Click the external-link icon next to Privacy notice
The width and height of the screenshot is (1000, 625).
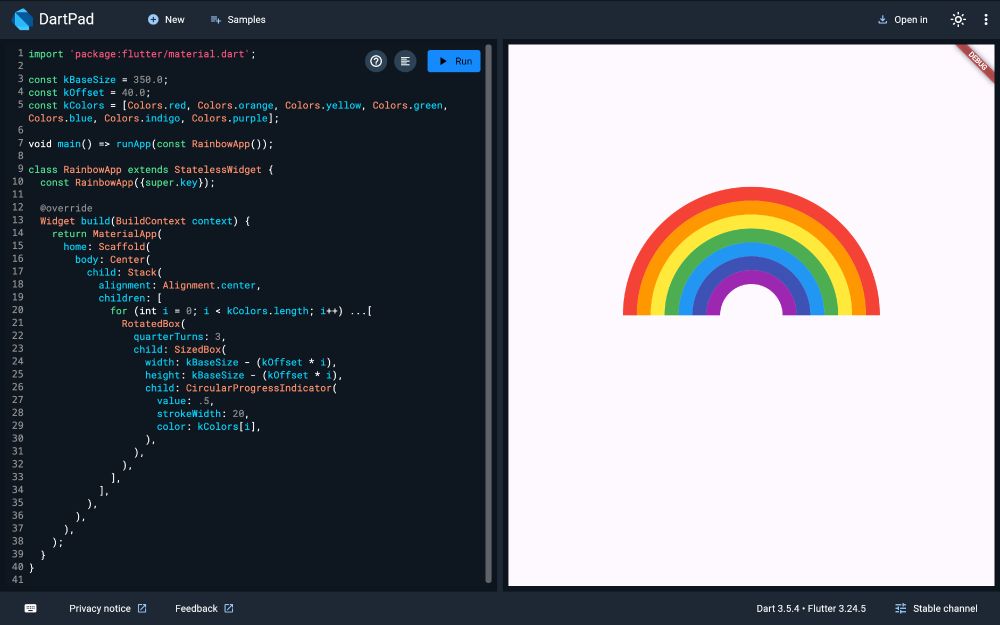[x=142, y=608]
